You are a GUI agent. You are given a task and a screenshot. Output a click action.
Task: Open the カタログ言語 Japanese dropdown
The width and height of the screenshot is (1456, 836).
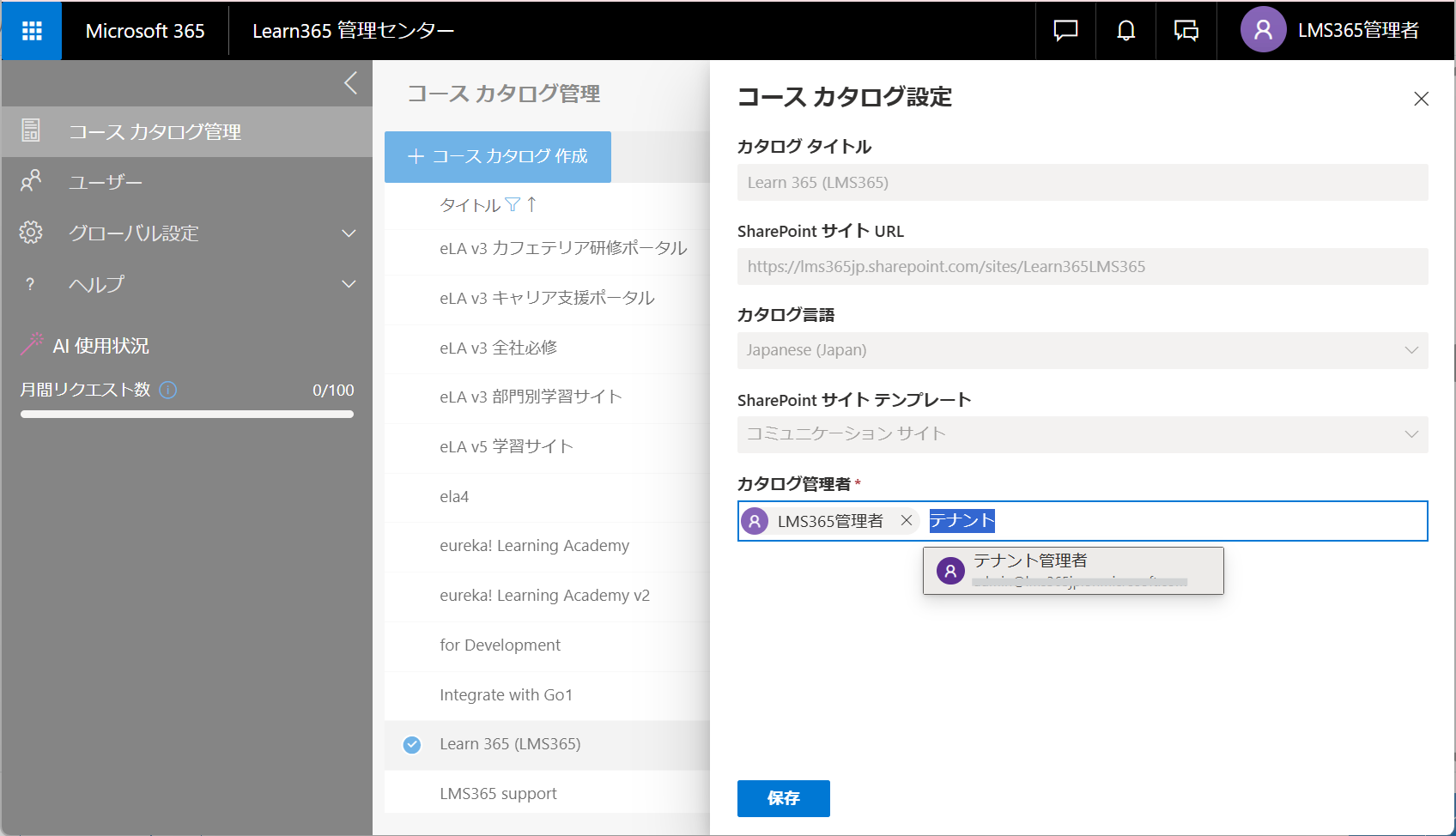point(1083,350)
